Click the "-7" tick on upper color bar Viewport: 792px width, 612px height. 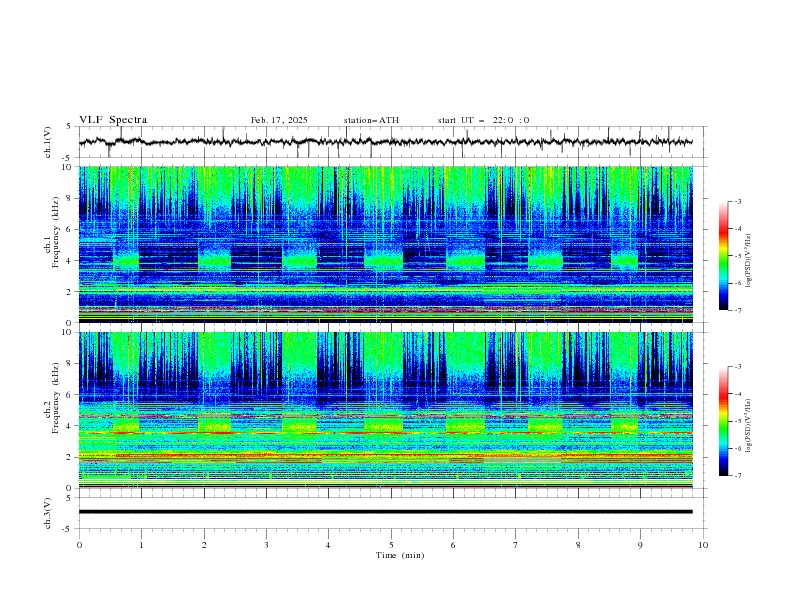click(737, 310)
